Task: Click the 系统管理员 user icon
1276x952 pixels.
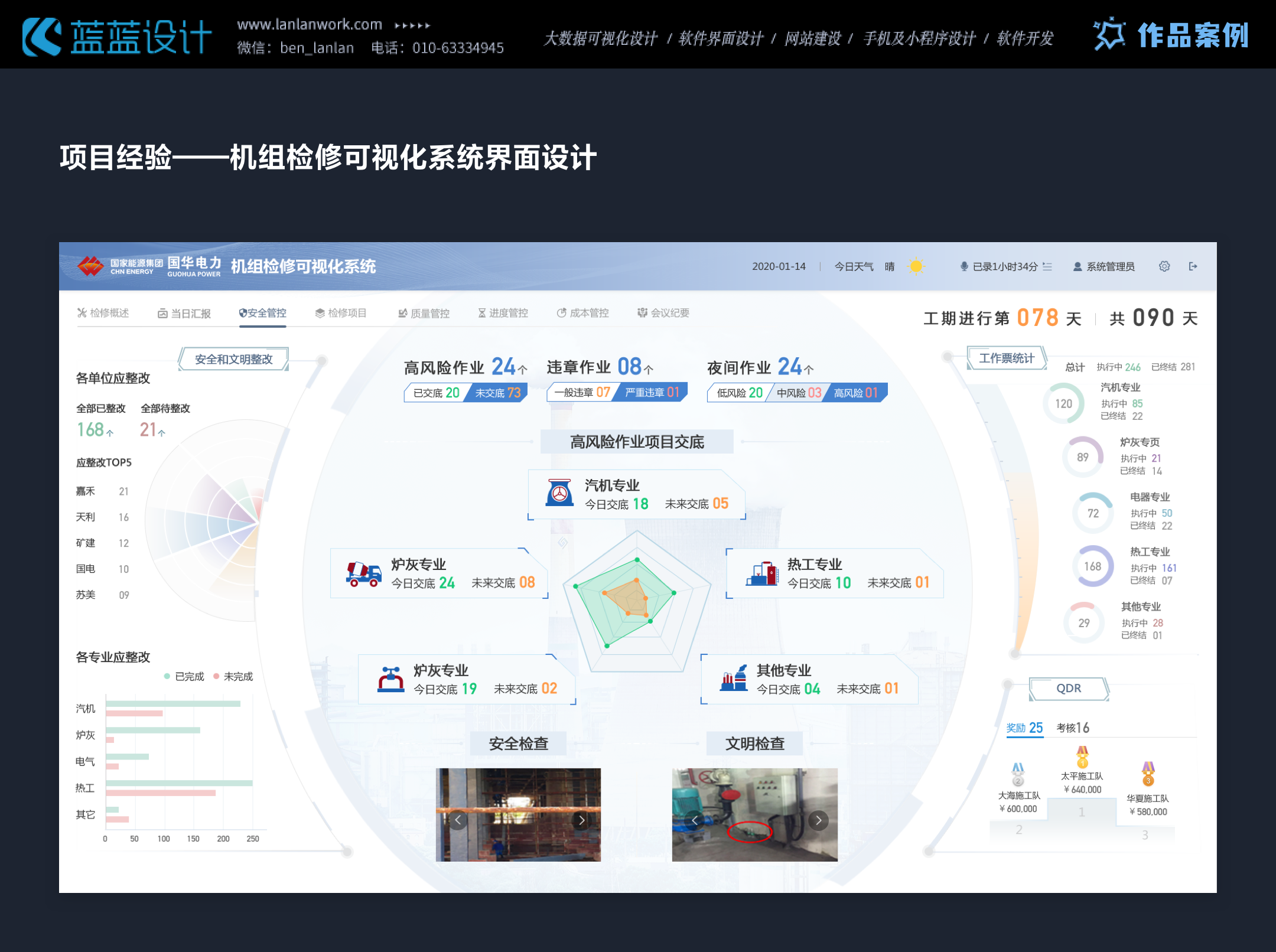Action: (1078, 266)
